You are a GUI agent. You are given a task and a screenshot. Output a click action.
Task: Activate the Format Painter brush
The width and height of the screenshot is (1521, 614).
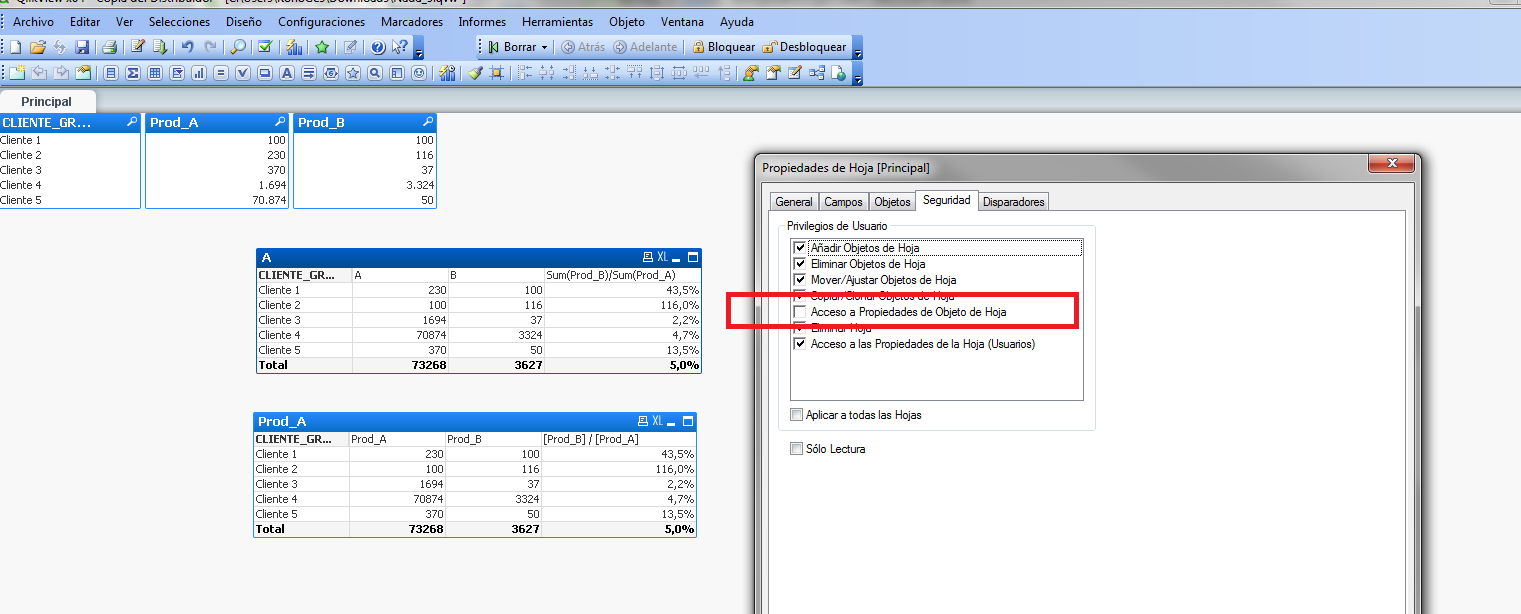tap(475, 73)
